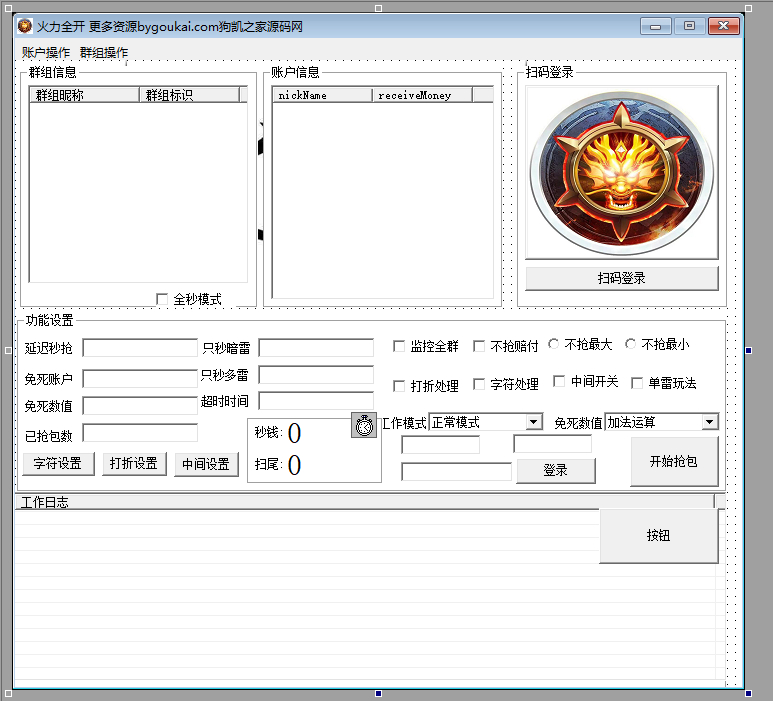Select the 不抢最大 radio button
773x701 pixels.
coord(555,344)
